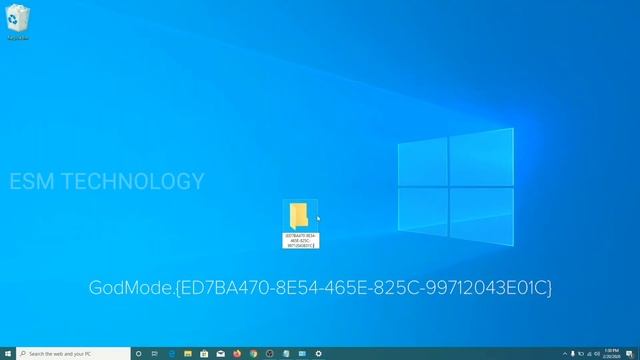Open Cortana circle icon on taskbar
This screenshot has height=360, width=640.
click(139, 353)
